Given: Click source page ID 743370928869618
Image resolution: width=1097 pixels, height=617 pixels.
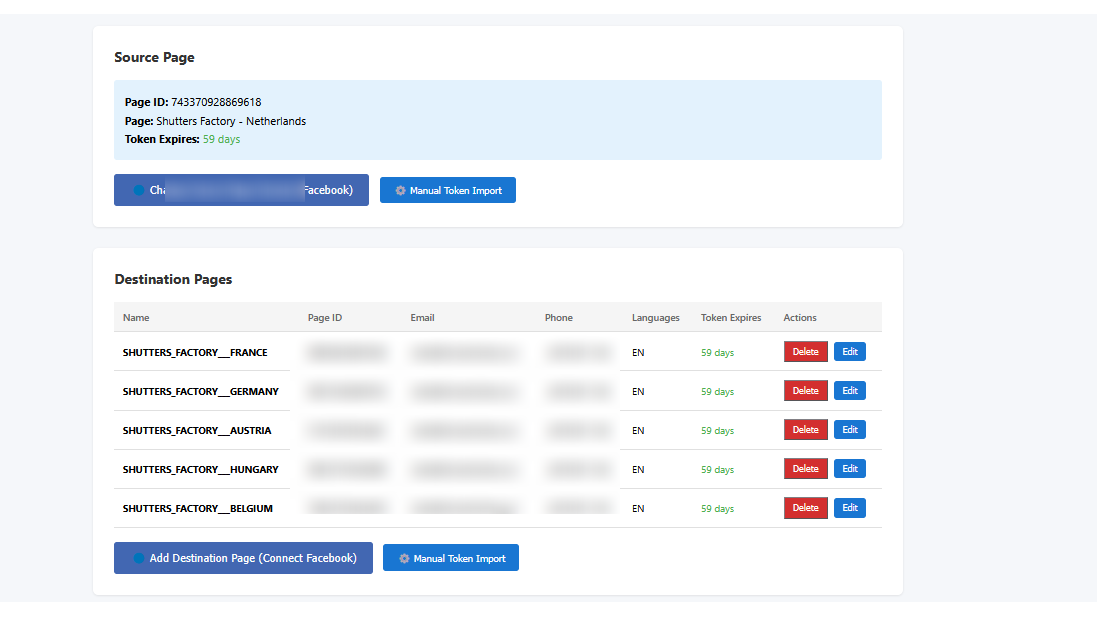Looking at the screenshot, I should pos(216,102).
